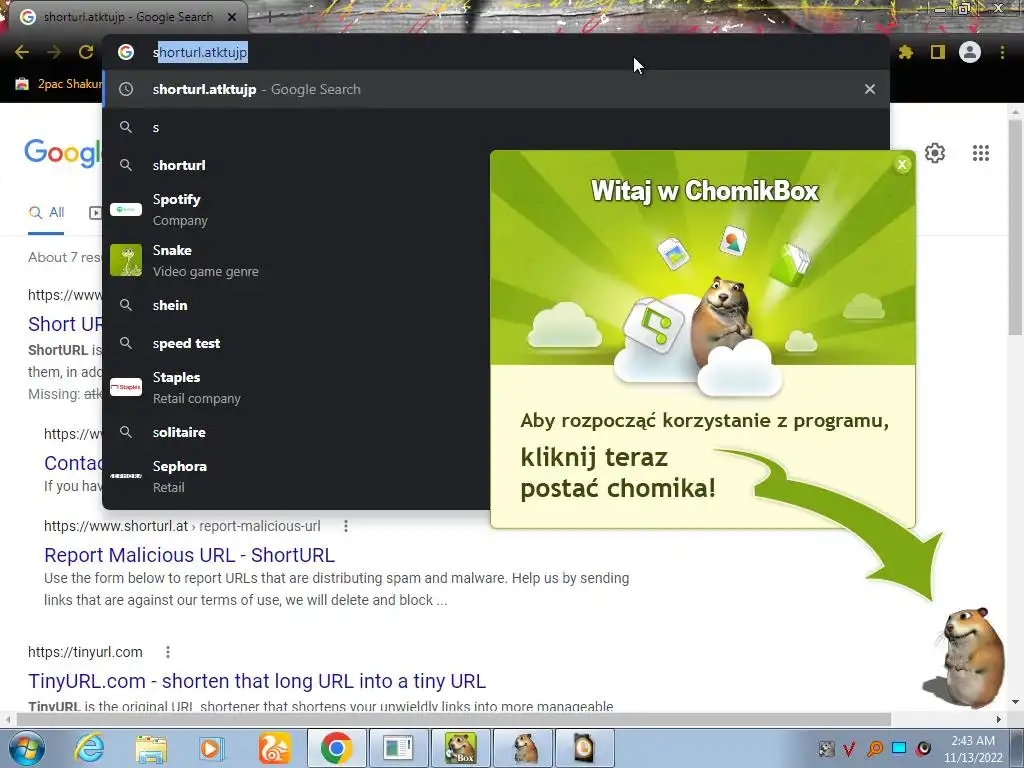
Task: Close the Witaj w ChomikBox popup
Action: pyautogui.click(x=902, y=165)
